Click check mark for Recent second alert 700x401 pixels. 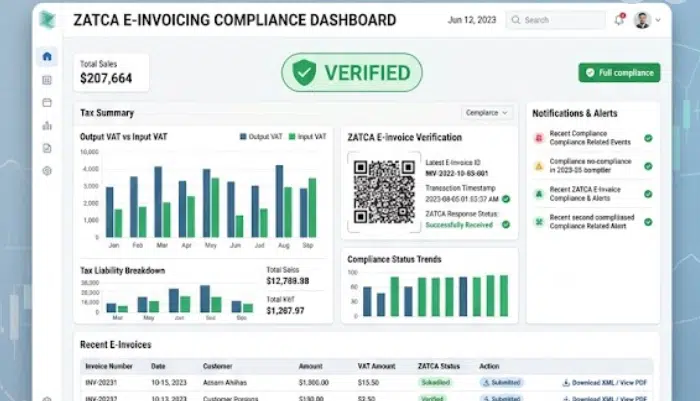648,222
